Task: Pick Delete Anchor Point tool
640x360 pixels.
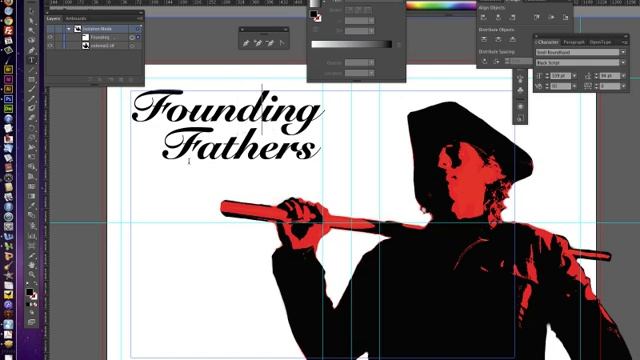Action: [x=270, y=43]
